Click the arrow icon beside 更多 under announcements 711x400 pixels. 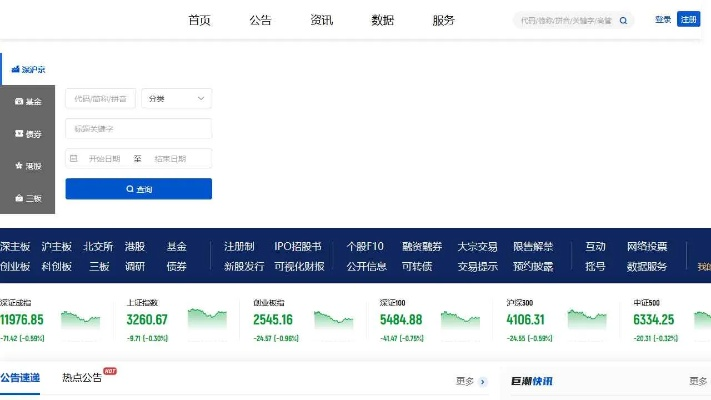[482, 381]
